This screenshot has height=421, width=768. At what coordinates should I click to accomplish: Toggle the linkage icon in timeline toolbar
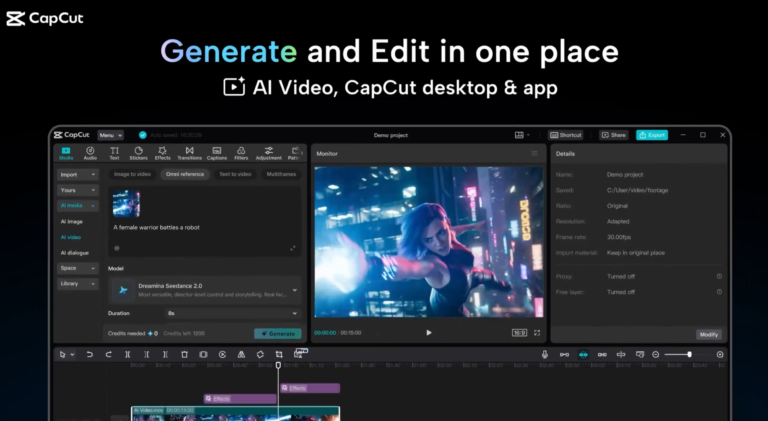602,354
